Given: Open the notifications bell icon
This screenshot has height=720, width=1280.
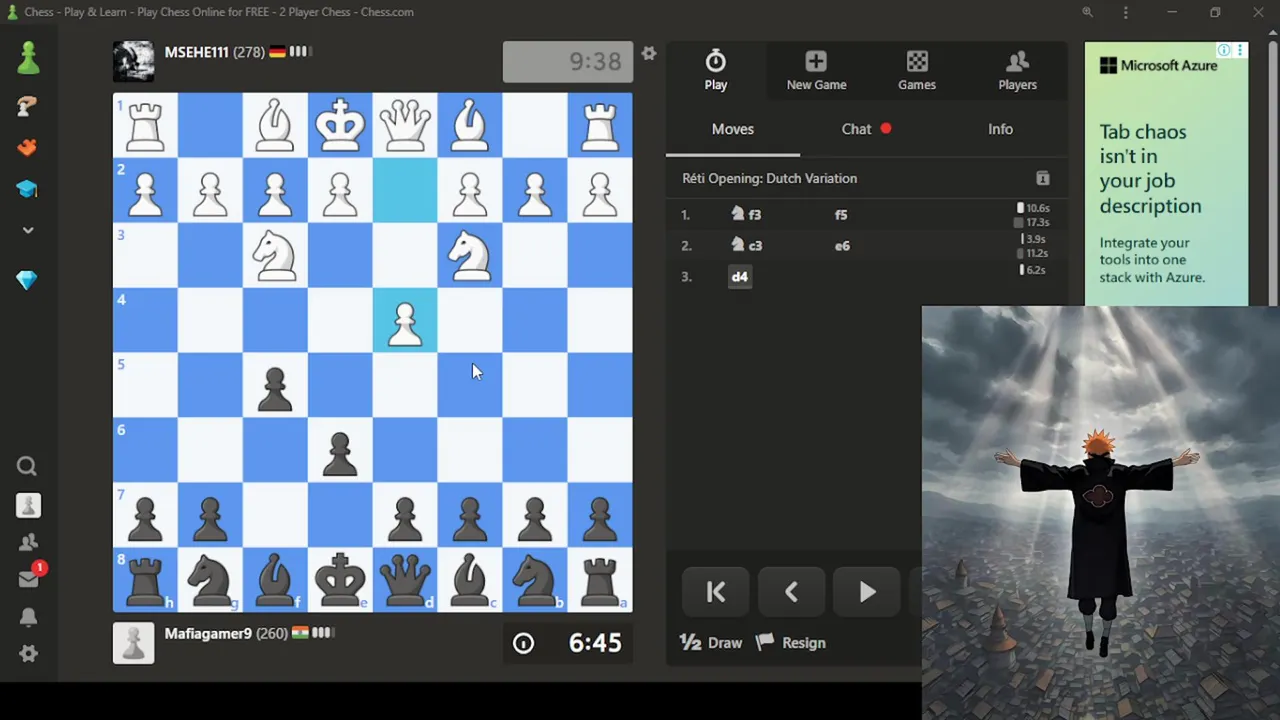Looking at the screenshot, I should [x=28, y=616].
